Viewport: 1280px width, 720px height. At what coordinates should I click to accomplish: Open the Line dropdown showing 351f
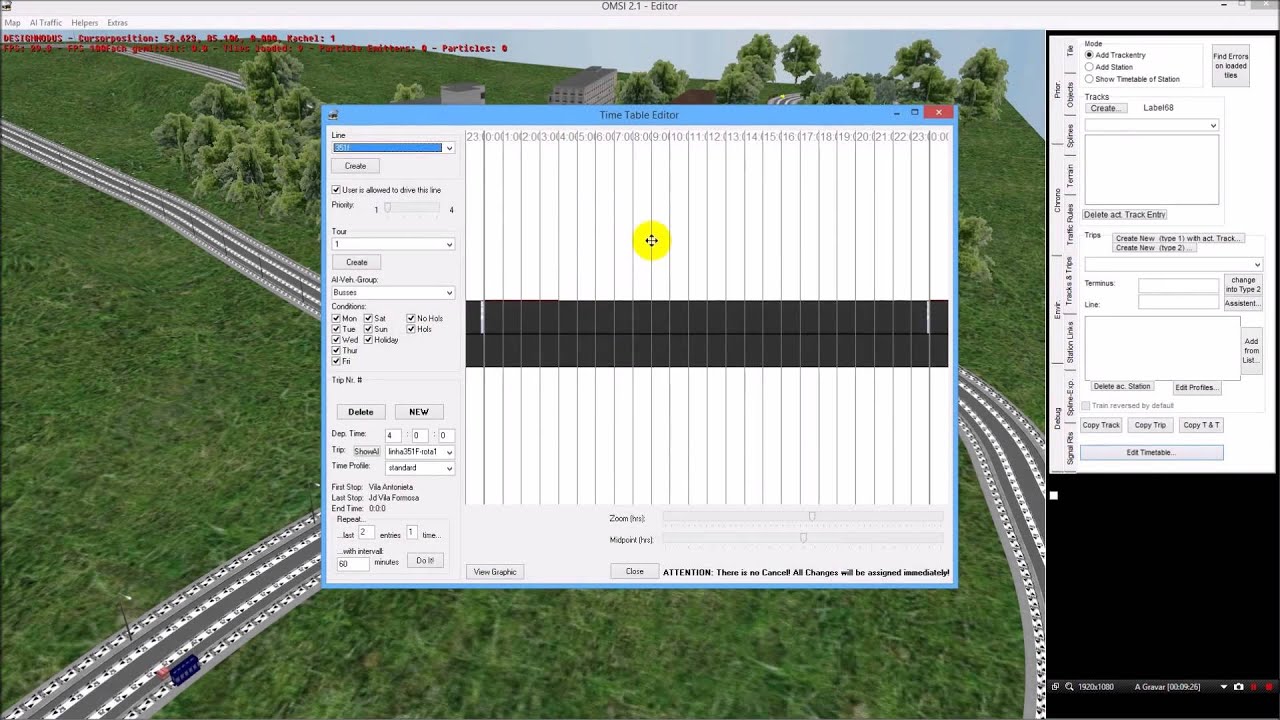tap(393, 148)
